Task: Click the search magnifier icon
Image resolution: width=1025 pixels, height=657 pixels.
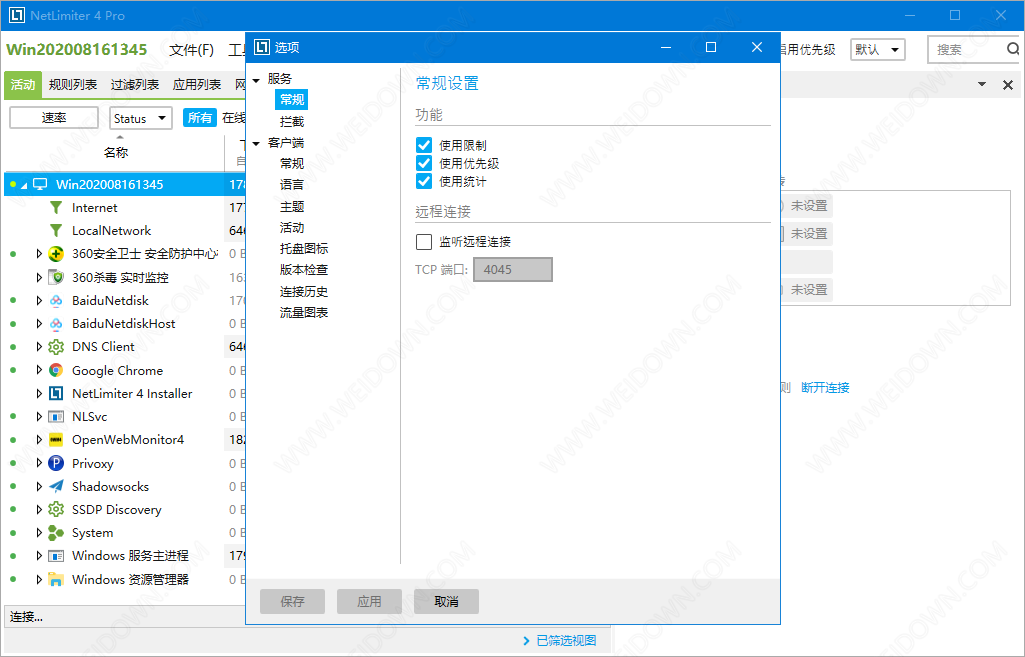Action: pos(1012,49)
